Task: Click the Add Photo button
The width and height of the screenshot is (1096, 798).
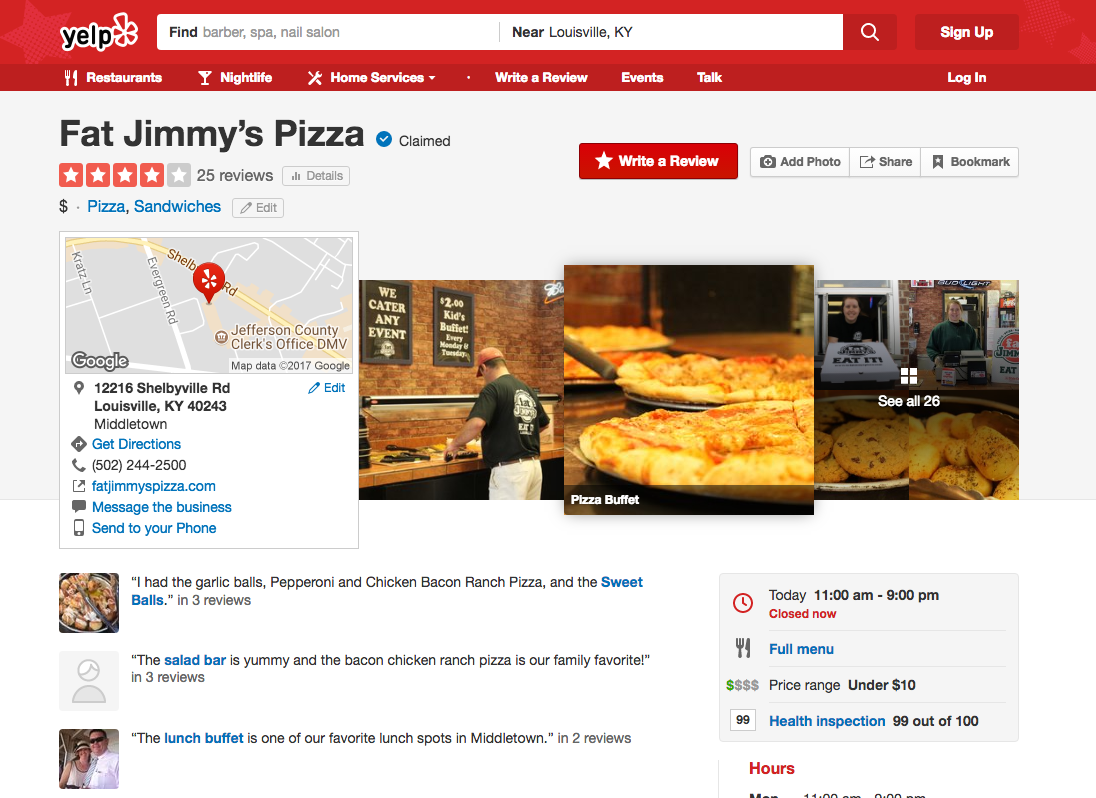Action: click(800, 162)
